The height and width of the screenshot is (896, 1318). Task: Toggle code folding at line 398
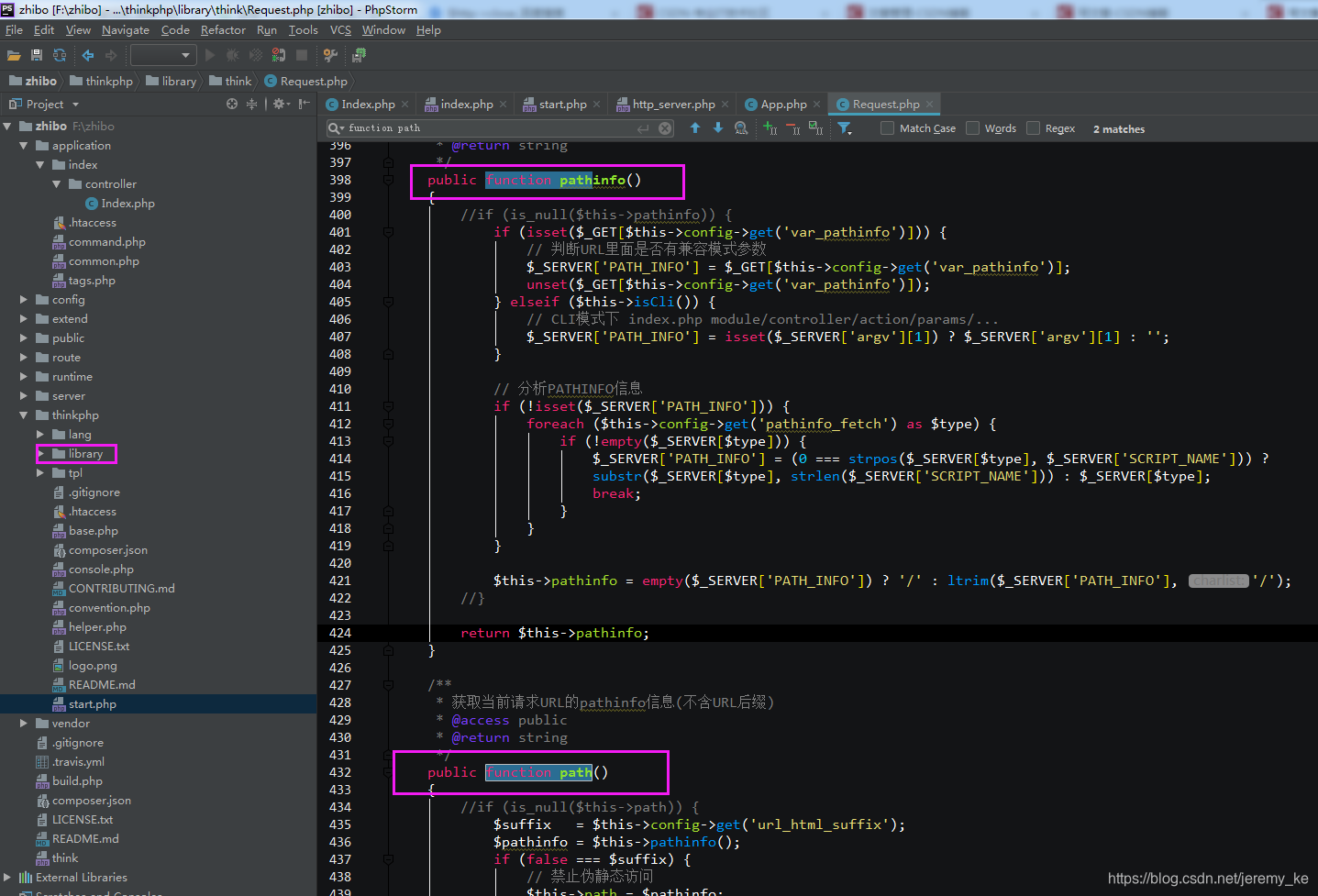pos(388,180)
